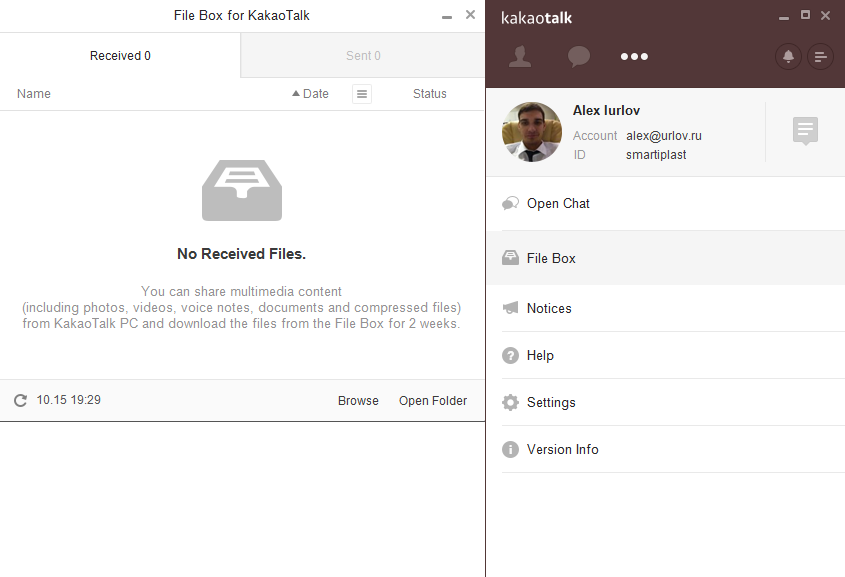Image resolution: width=845 pixels, height=577 pixels.
Task: Click the Browse button
Action: (358, 401)
